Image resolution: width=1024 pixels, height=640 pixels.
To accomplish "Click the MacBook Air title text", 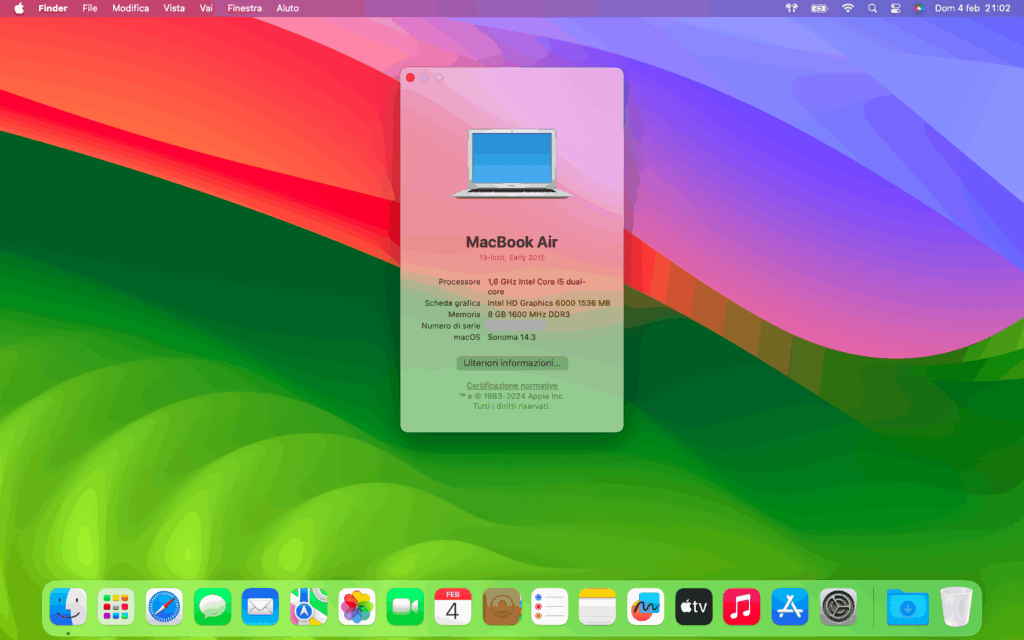I will [x=512, y=242].
